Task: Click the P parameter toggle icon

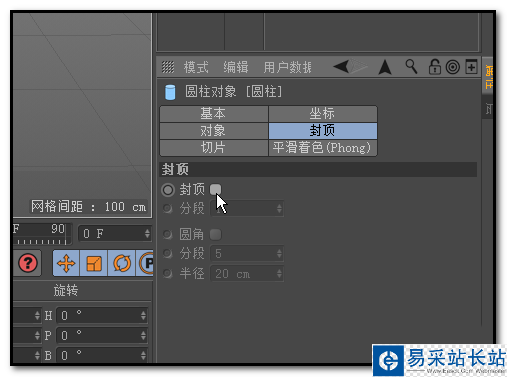Action: (x=145, y=263)
